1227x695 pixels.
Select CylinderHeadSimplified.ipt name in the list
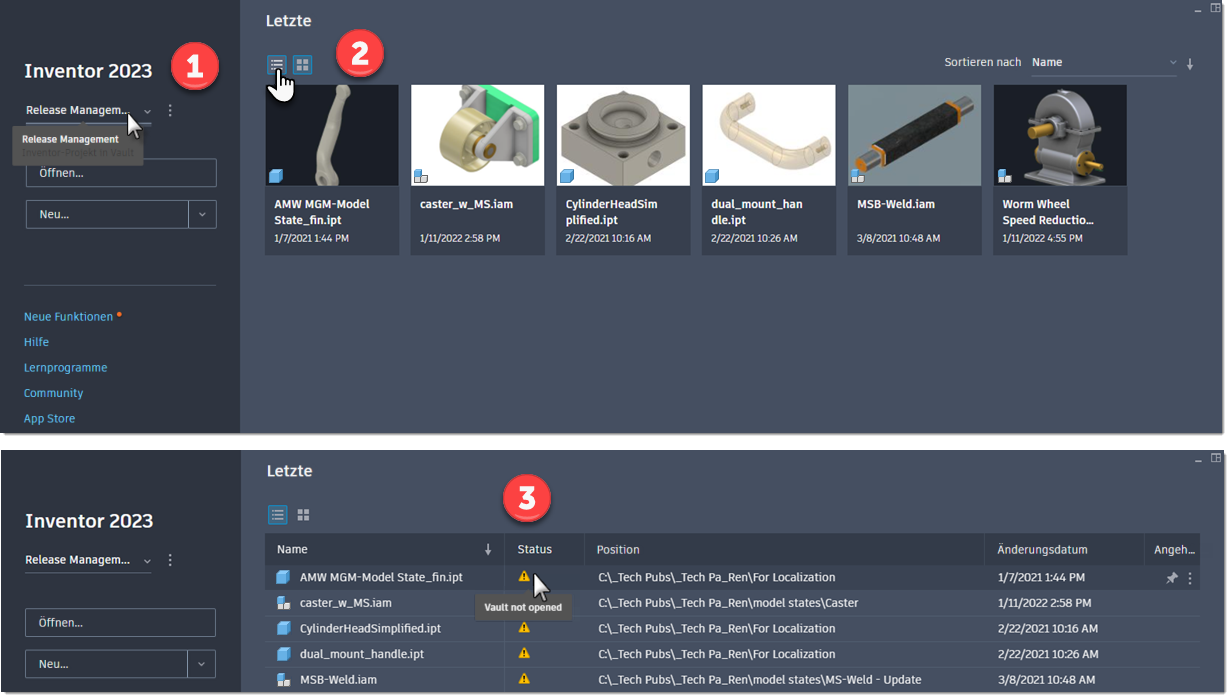(370, 628)
